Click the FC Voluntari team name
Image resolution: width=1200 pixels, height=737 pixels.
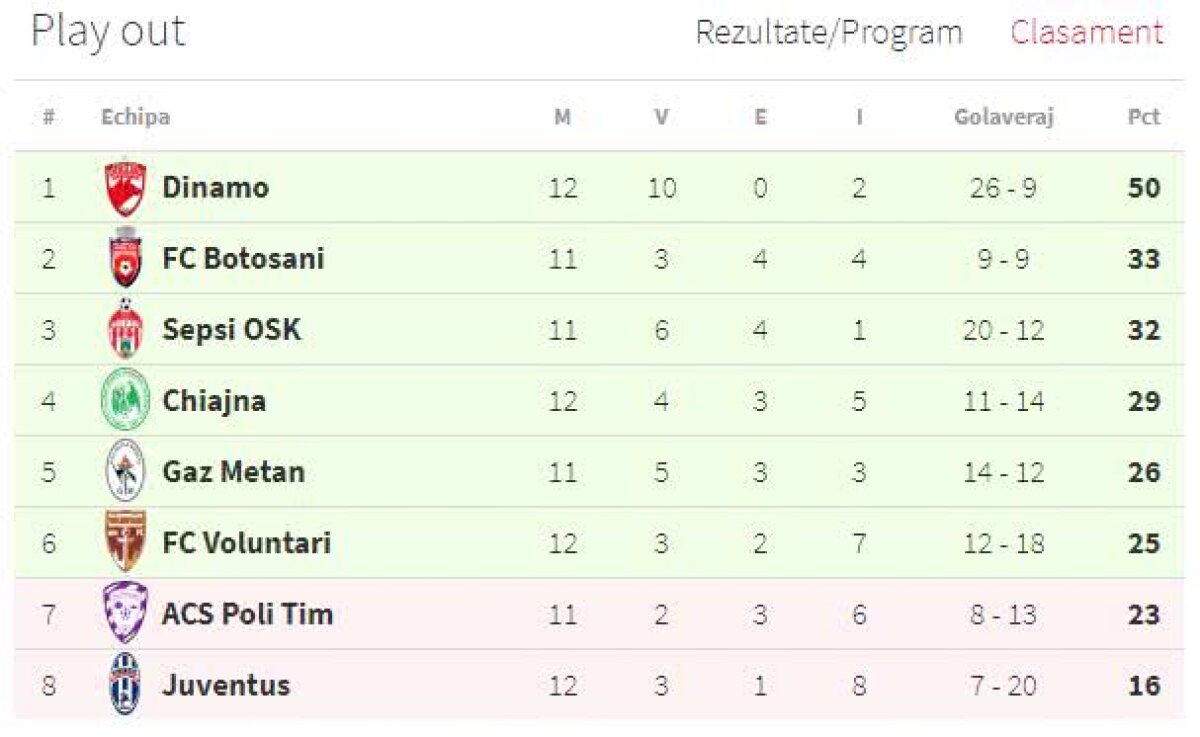(x=246, y=543)
